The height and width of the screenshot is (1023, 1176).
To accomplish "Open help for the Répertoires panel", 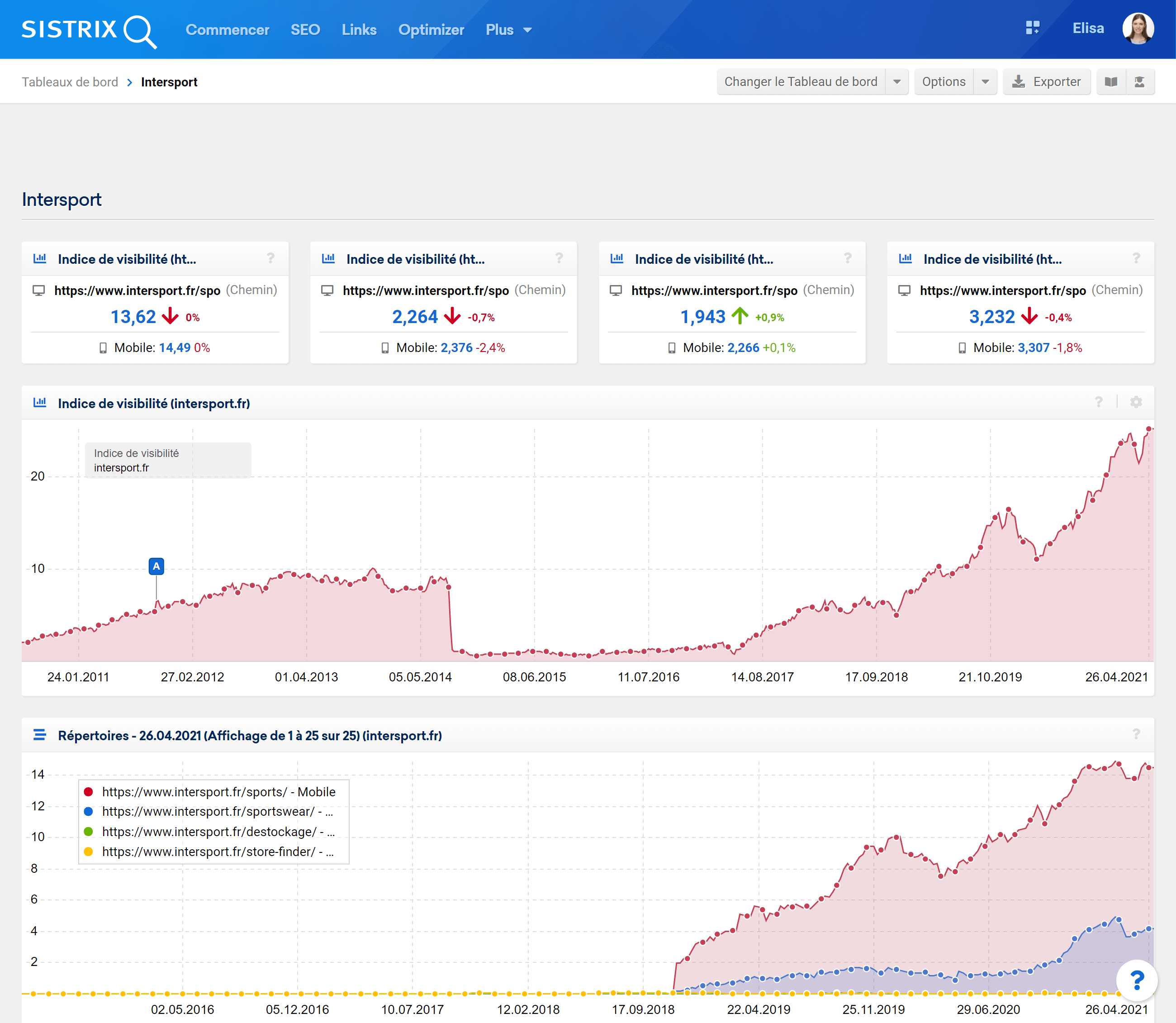I will [1137, 734].
